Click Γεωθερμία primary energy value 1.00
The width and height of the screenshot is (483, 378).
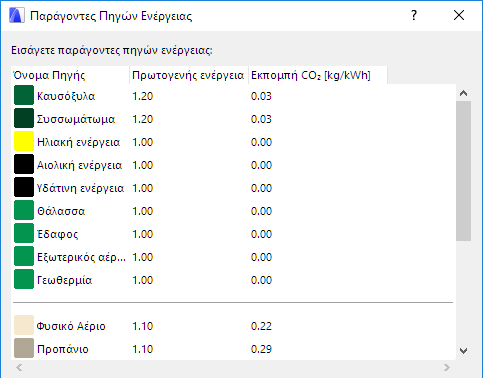(143, 280)
